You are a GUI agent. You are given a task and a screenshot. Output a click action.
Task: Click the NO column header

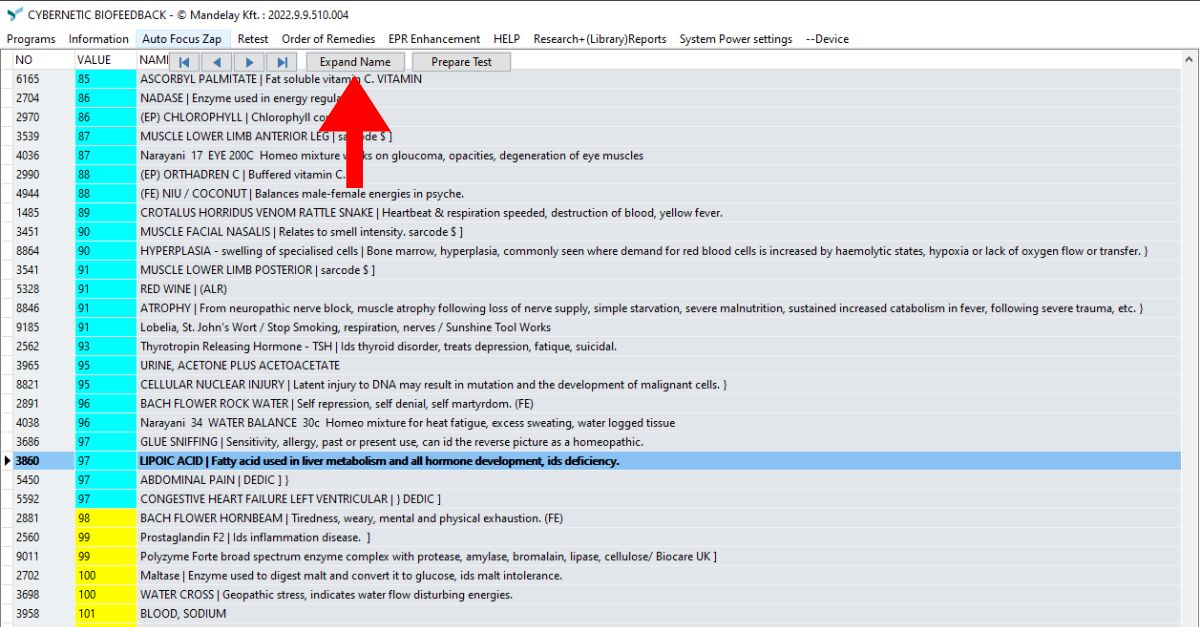pyautogui.click(x=24, y=60)
